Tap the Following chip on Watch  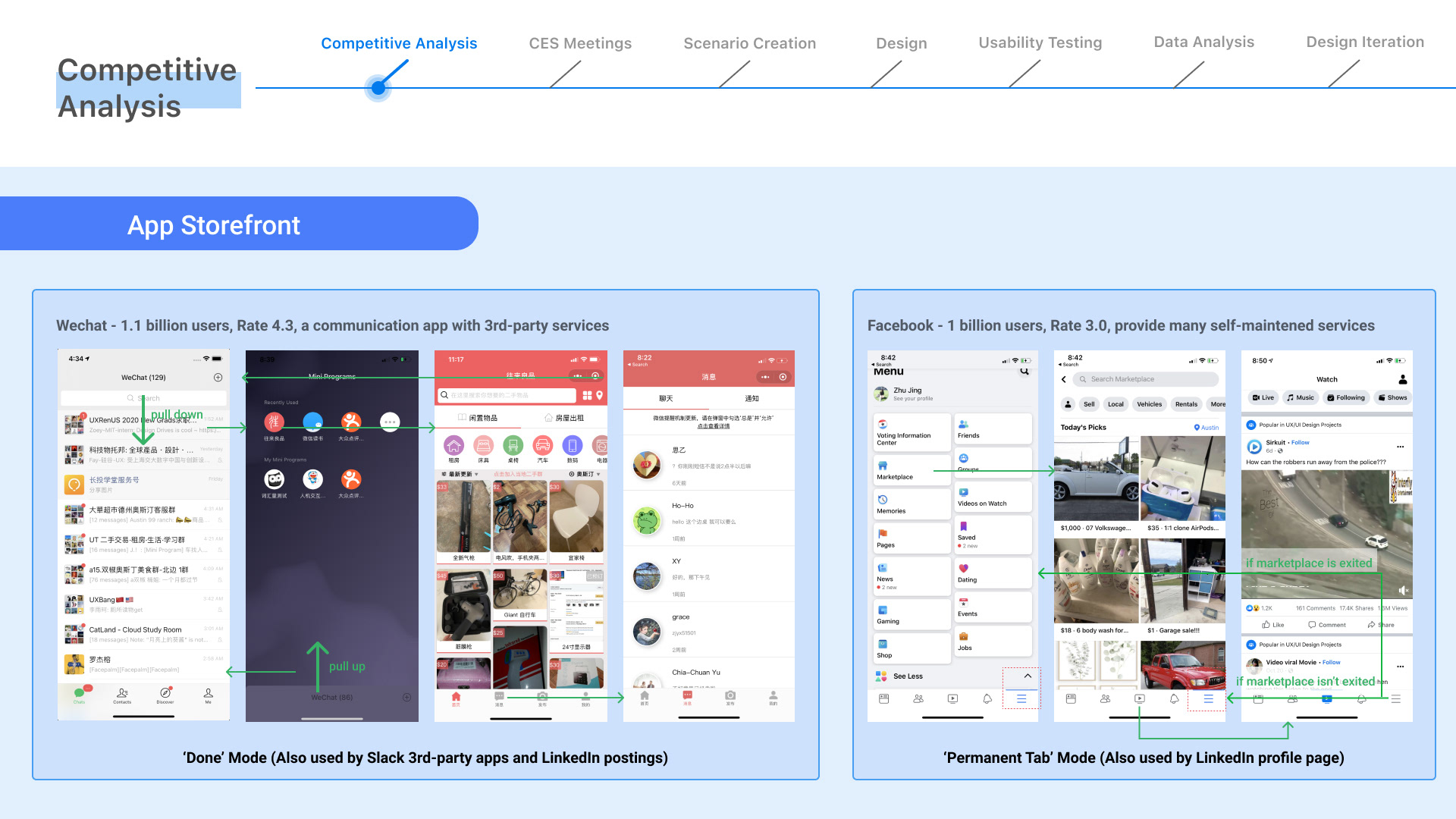(x=1346, y=397)
